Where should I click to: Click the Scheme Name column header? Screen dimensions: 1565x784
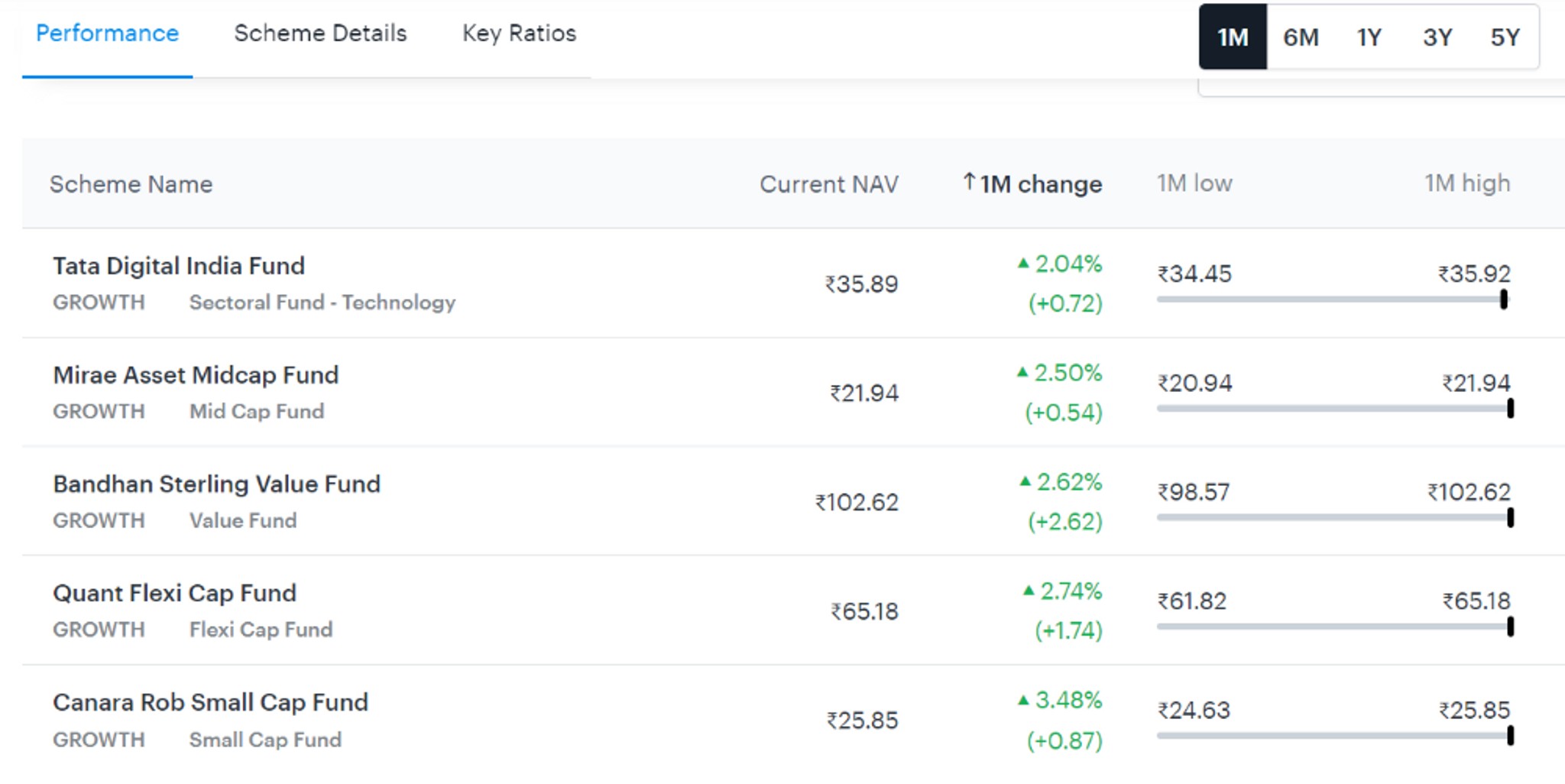(x=131, y=184)
